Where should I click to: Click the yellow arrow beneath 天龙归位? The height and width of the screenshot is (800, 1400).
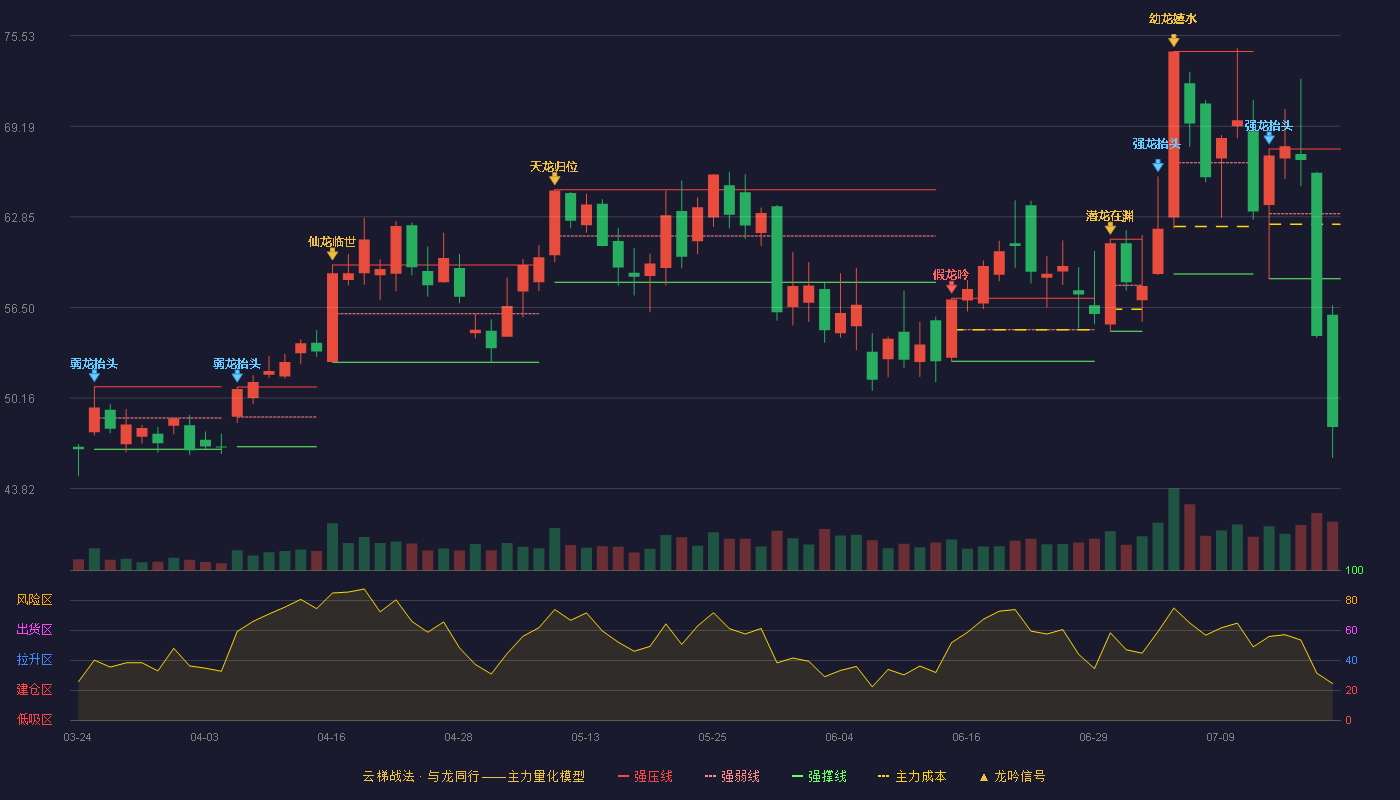[x=554, y=179]
